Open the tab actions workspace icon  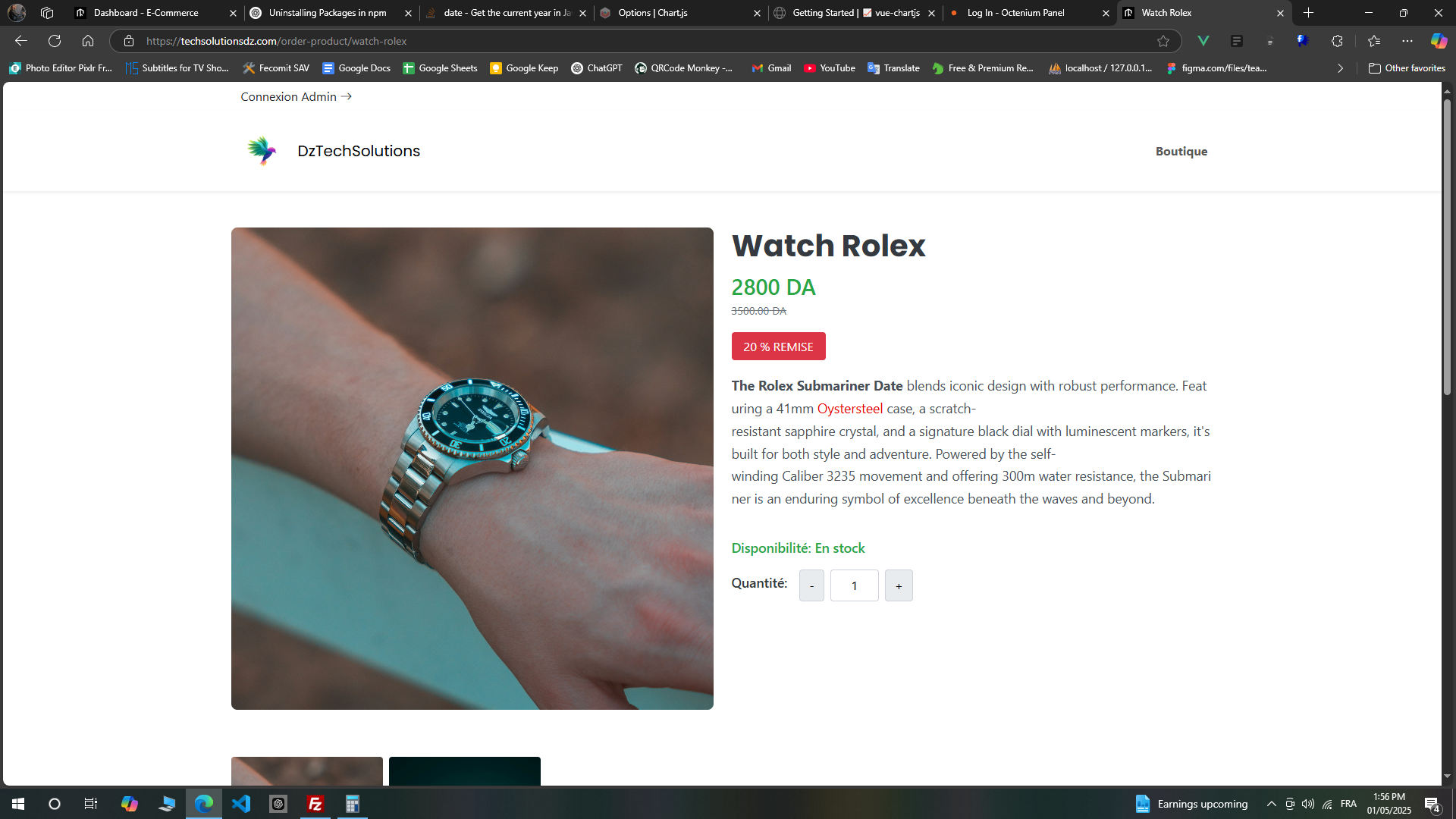tap(47, 13)
